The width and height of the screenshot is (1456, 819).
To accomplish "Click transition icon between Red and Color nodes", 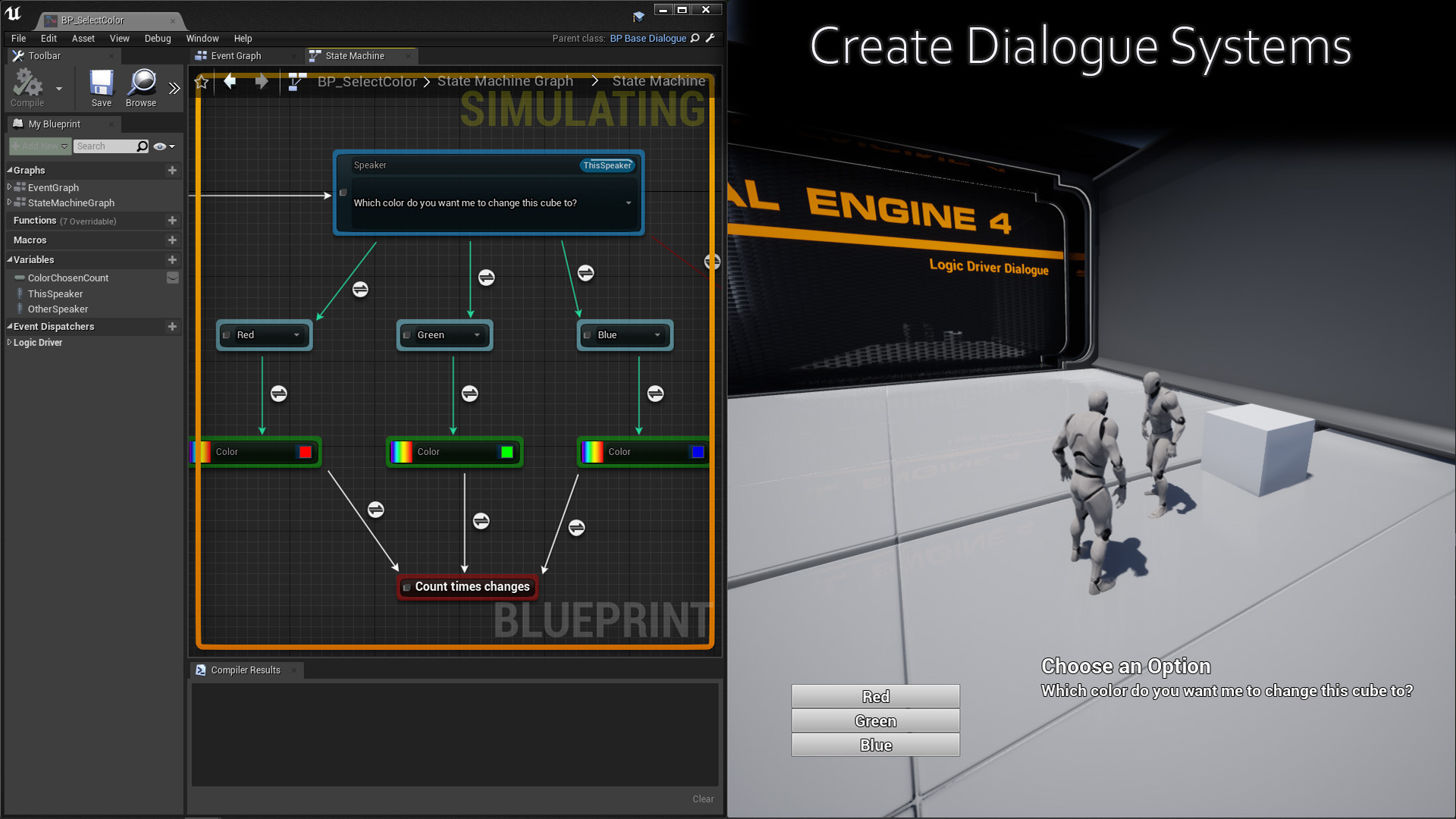I will pos(278,394).
